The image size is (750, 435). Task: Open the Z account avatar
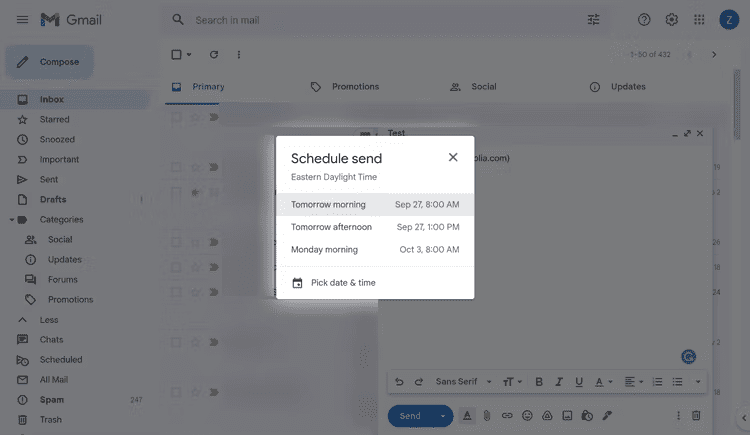tap(729, 20)
